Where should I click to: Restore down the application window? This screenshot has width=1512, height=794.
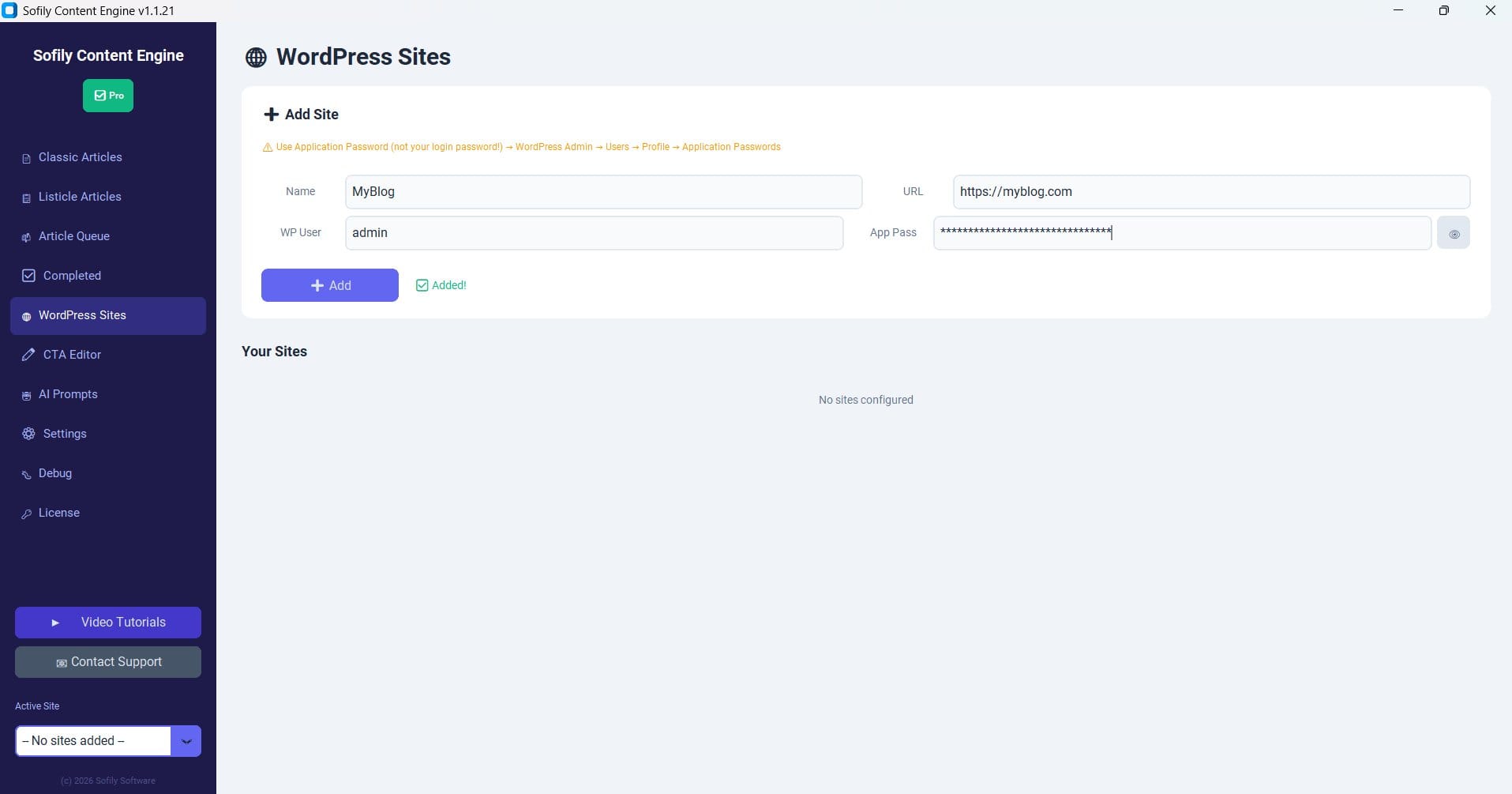[x=1443, y=10]
